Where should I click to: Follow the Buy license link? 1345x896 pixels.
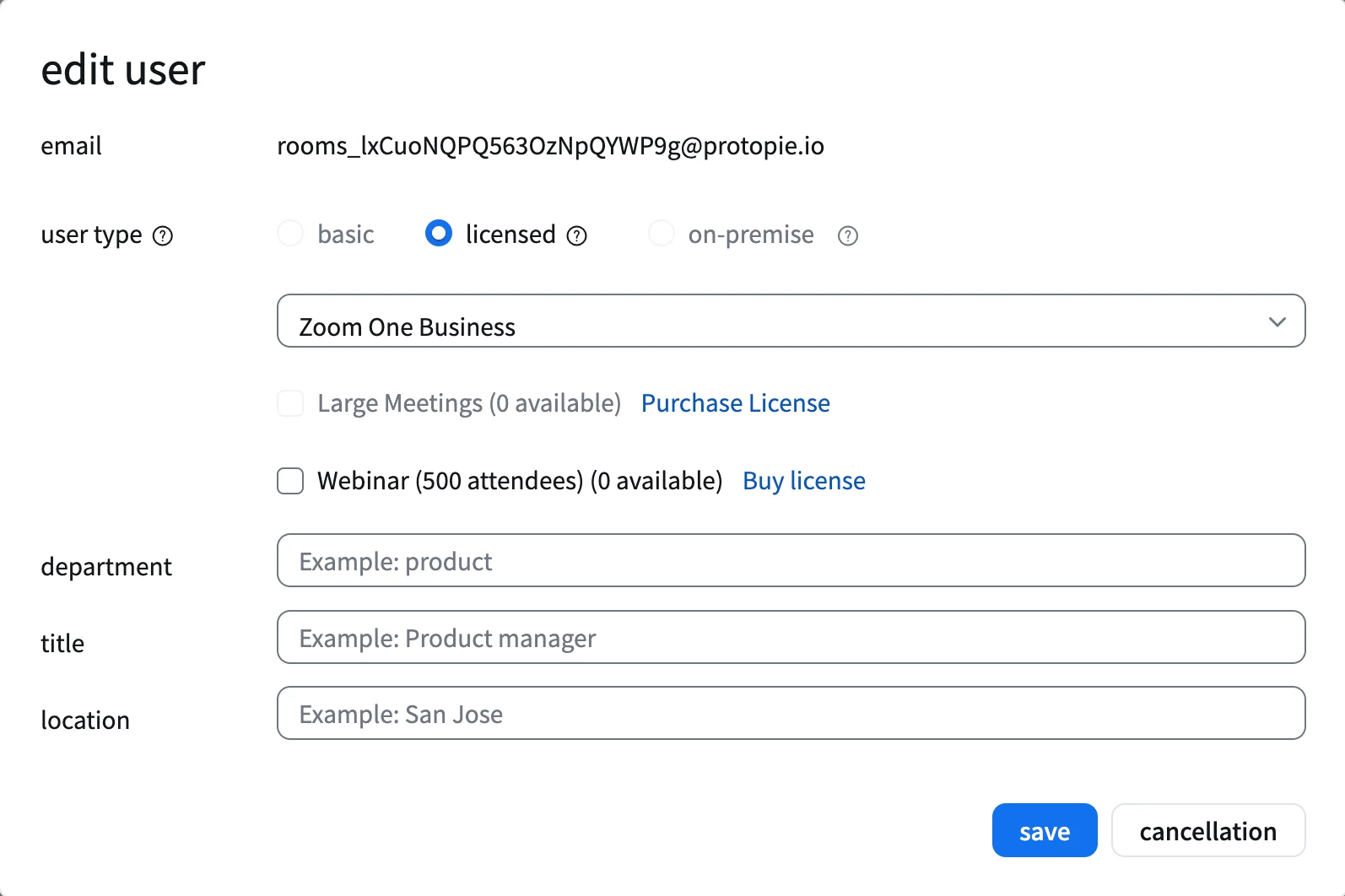803,481
